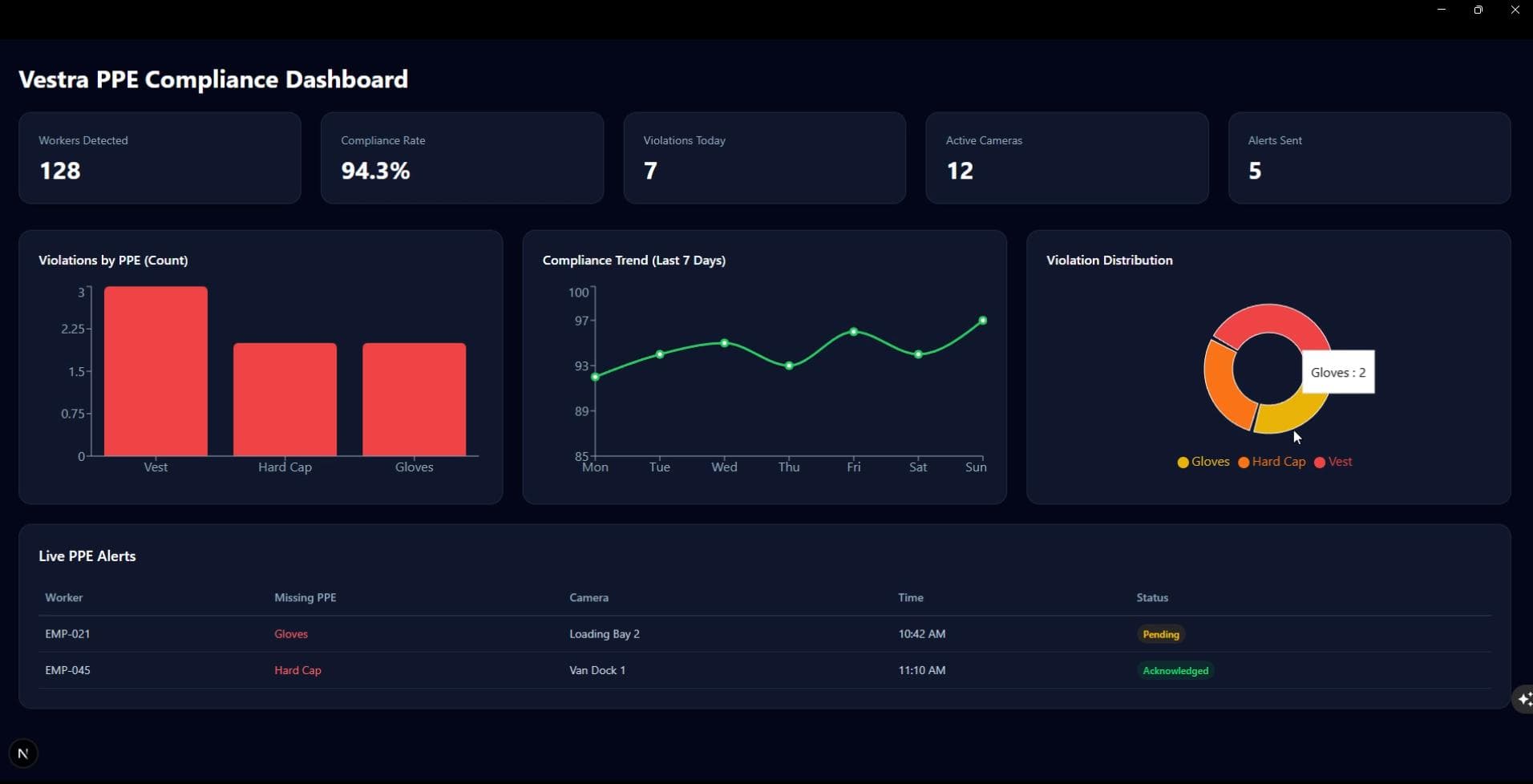Click the Acknowledged status badge
This screenshot has height=784, width=1533.
pyautogui.click(x=1175, y=670)
